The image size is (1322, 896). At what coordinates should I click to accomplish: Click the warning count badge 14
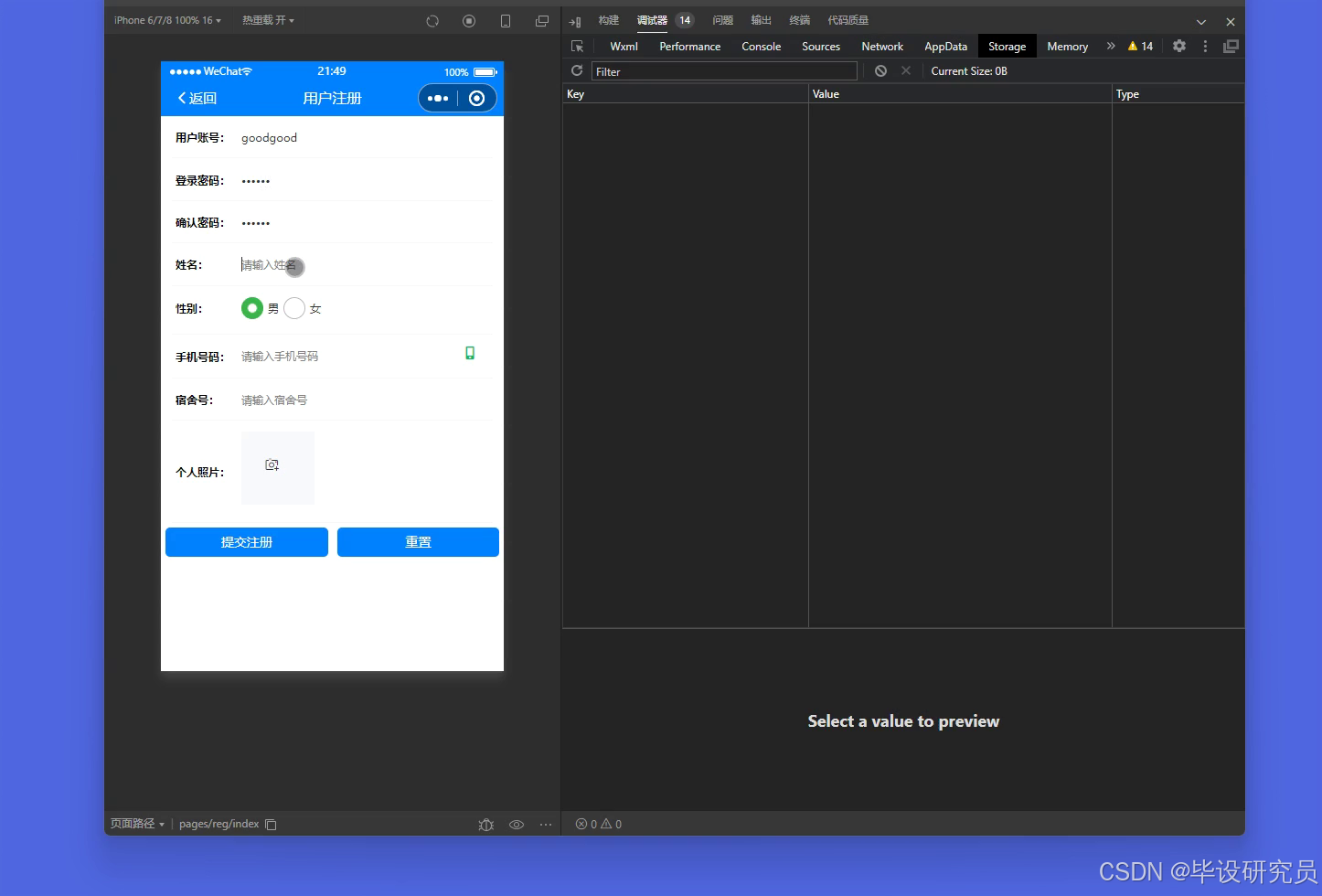tap(1140, 46)
